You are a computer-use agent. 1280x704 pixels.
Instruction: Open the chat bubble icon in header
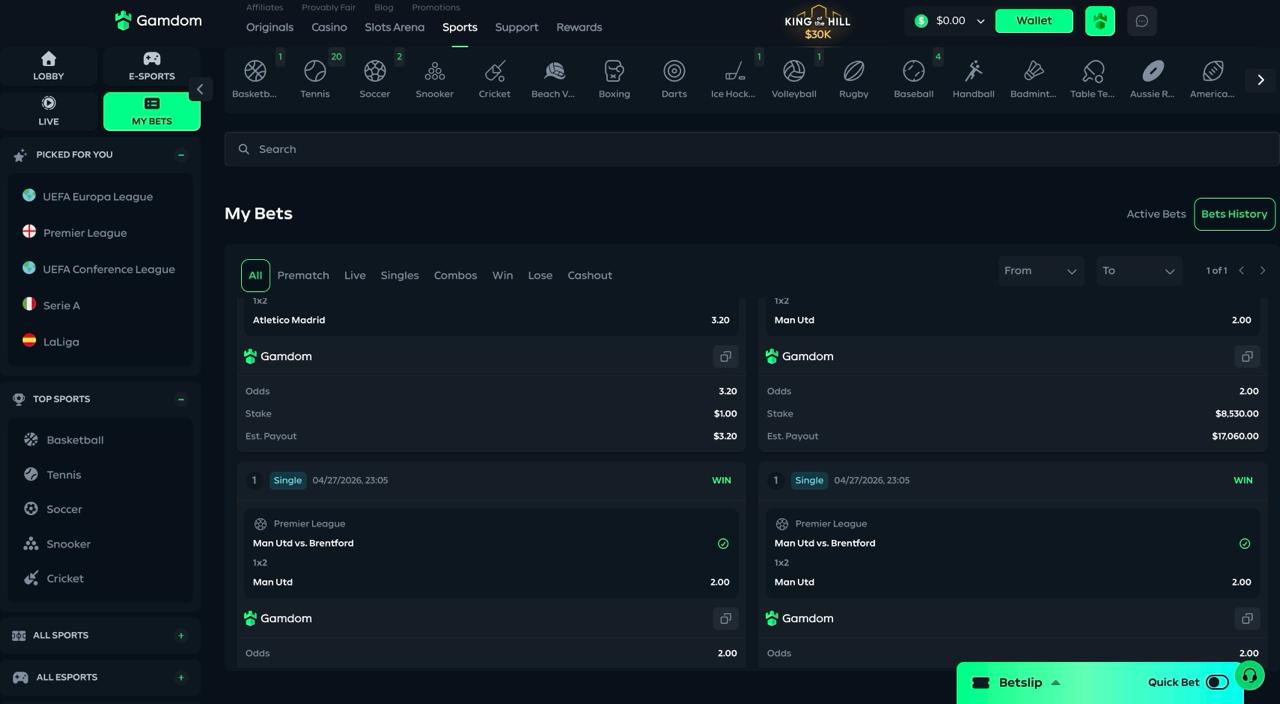pyautogui.click(x=1142, y=21)
